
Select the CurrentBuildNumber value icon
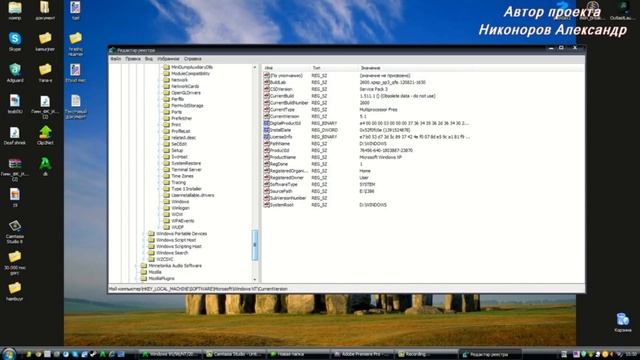tap(267, 103)
